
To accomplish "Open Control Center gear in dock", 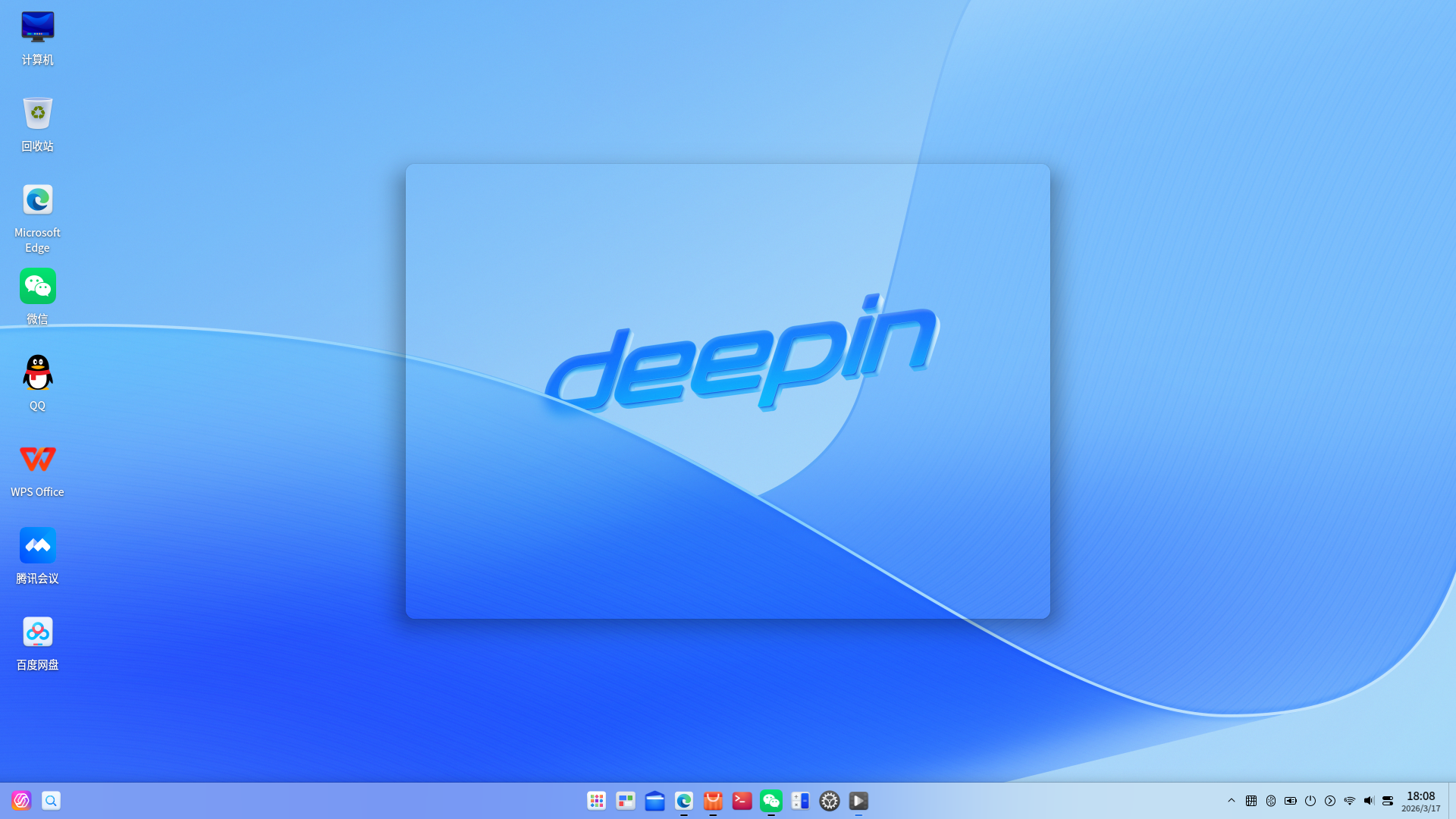I will (830, 801).
